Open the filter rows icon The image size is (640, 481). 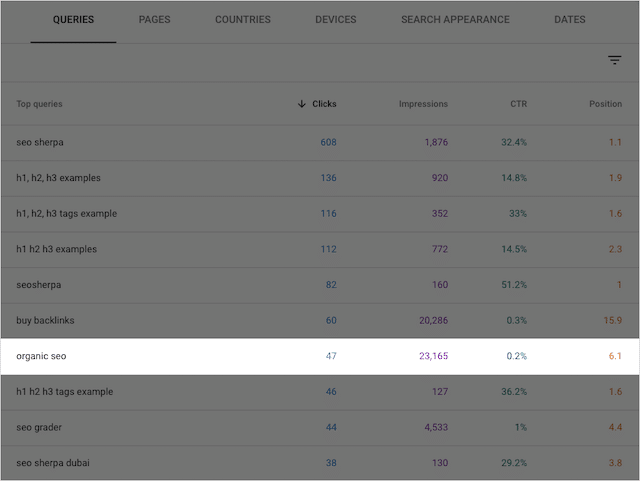point(614,60)
